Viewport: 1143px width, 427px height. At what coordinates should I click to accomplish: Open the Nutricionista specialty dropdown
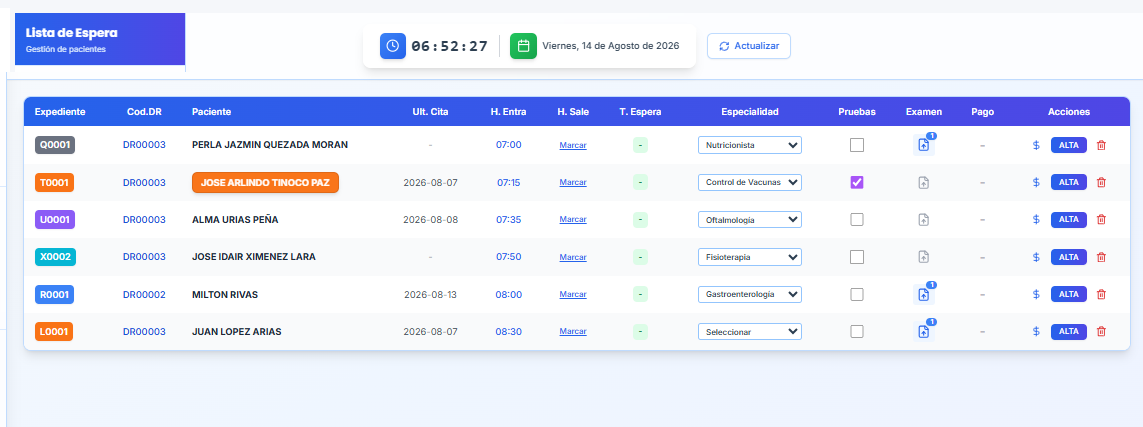[x=749, y=145]
